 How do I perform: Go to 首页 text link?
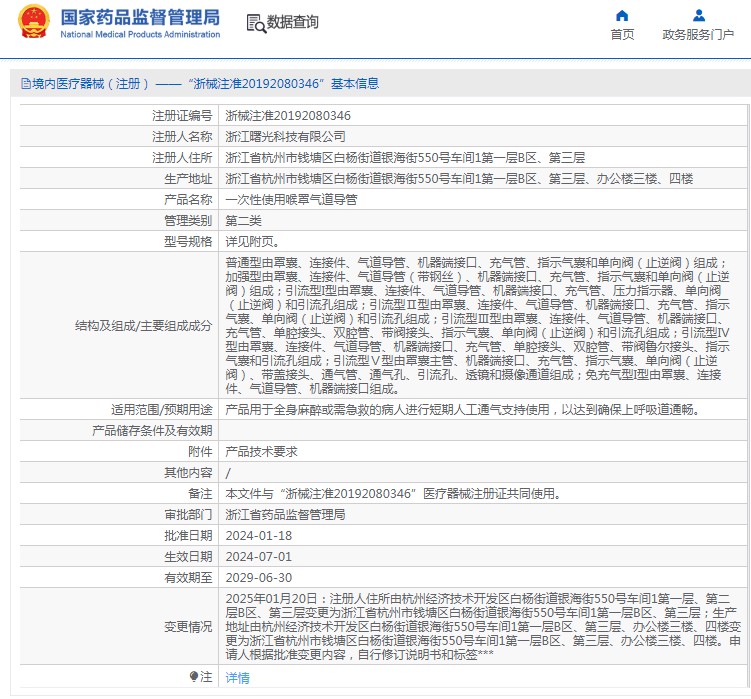tap(622, 34)
